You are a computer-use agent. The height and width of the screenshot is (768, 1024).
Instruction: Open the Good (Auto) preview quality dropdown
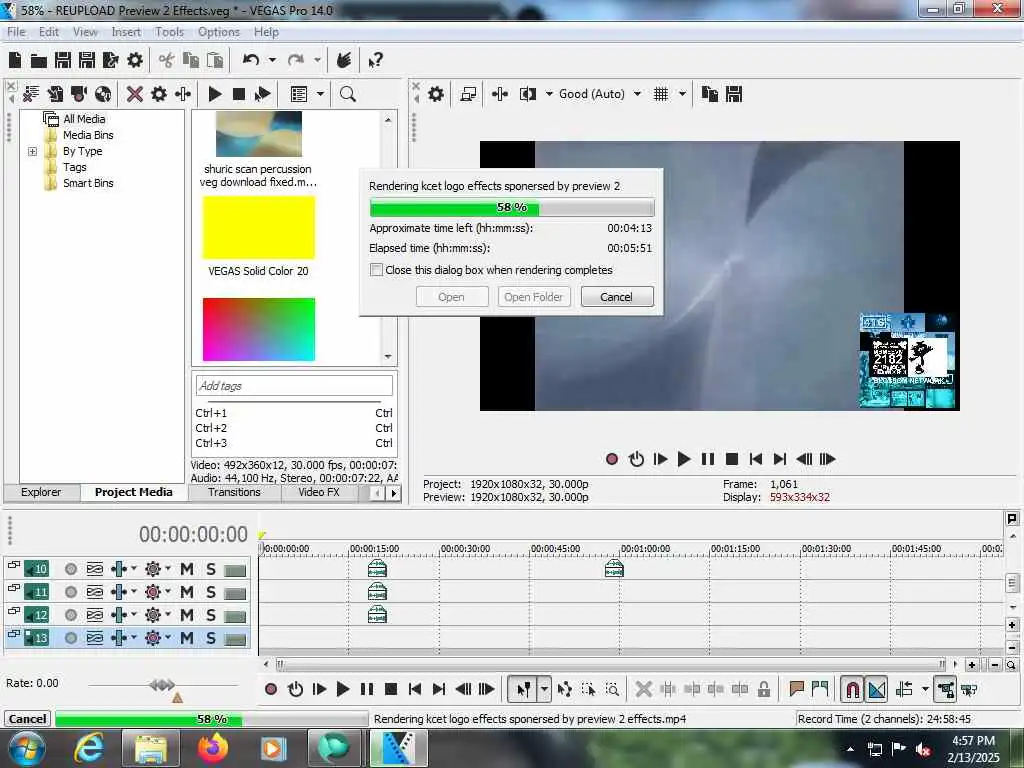click(x=637, y=94)
